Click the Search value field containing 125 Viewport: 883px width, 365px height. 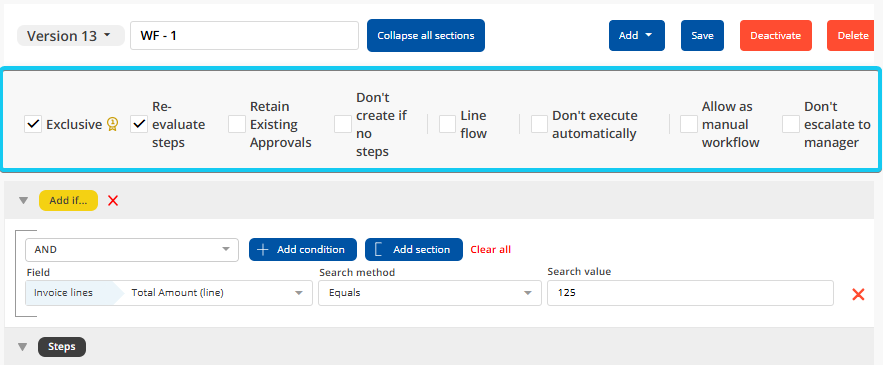click(690, 293)
